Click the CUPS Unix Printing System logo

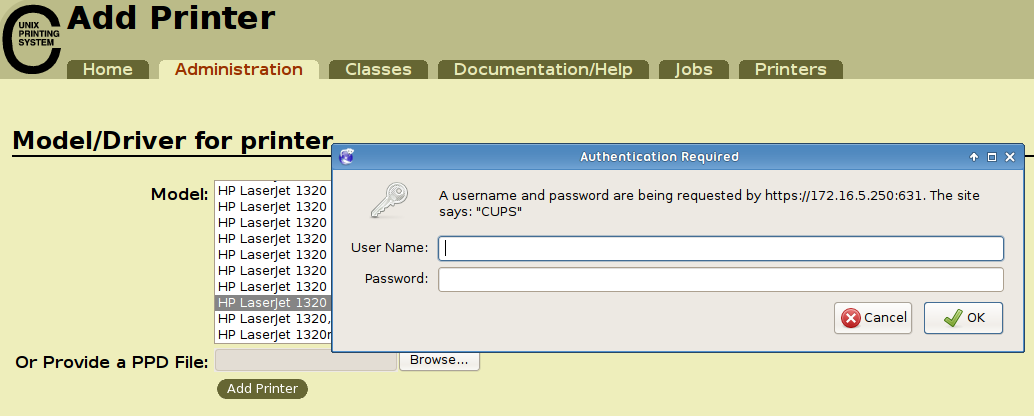point(32,38)
